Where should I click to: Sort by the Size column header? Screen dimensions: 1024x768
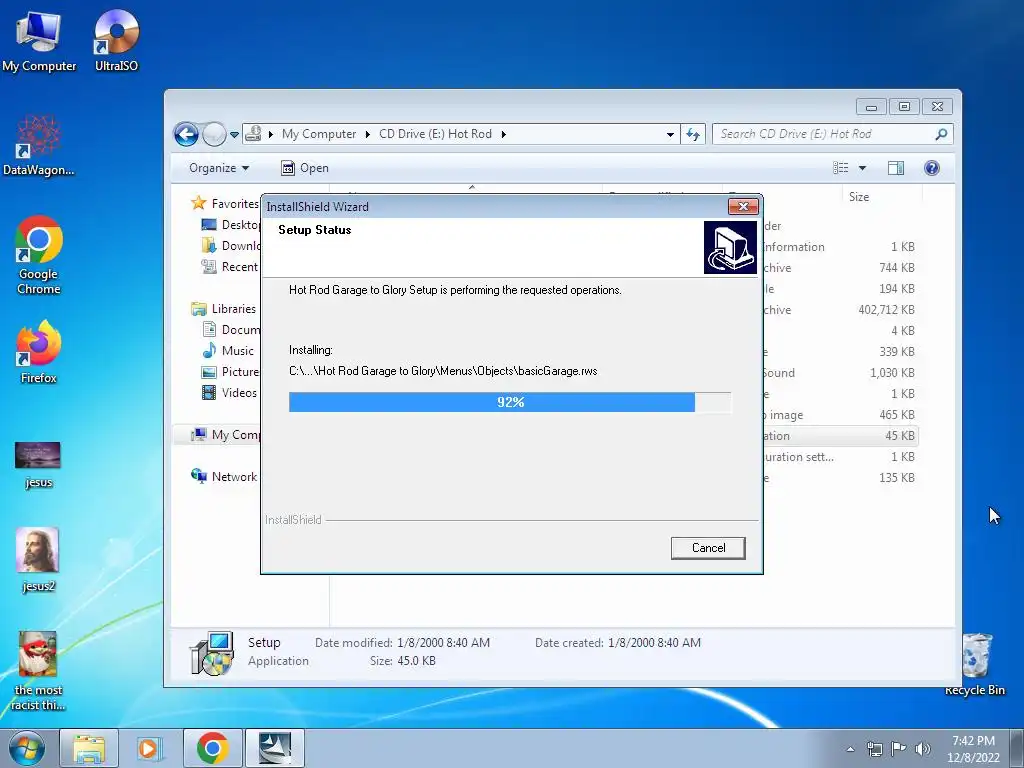[858, 197]
